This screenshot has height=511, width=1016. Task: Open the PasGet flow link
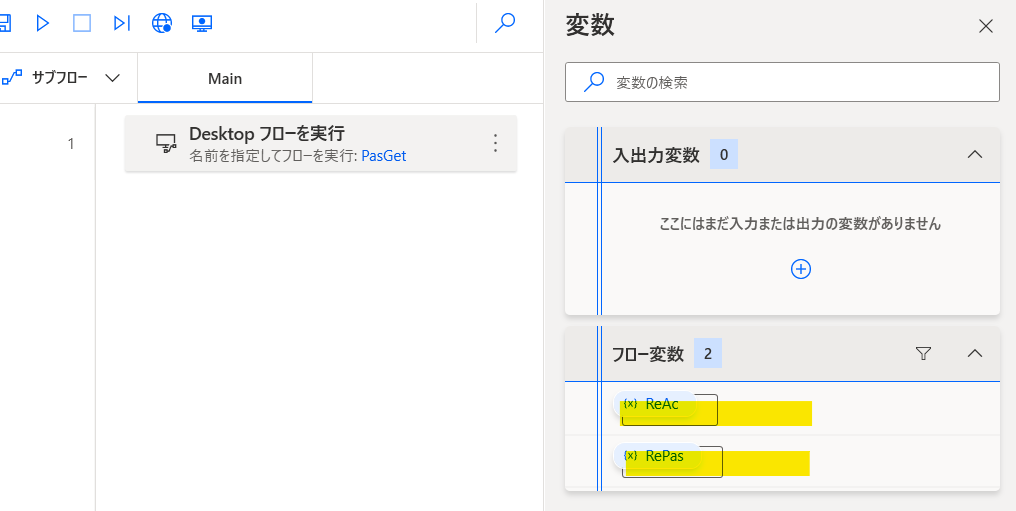pyautogui.click(x=384, y=156)
